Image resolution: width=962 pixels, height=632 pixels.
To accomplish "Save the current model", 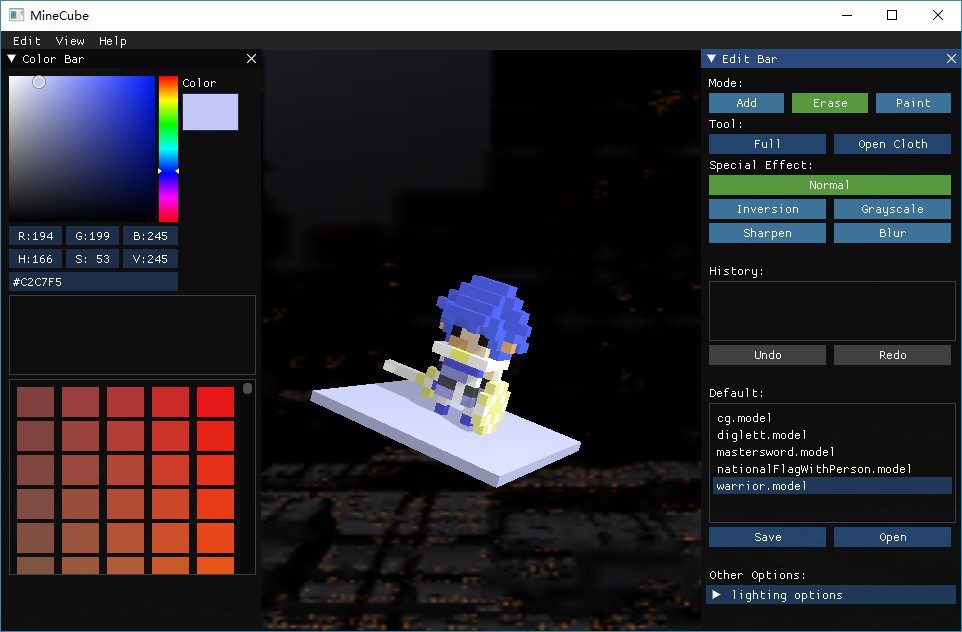I will point(767,537).
